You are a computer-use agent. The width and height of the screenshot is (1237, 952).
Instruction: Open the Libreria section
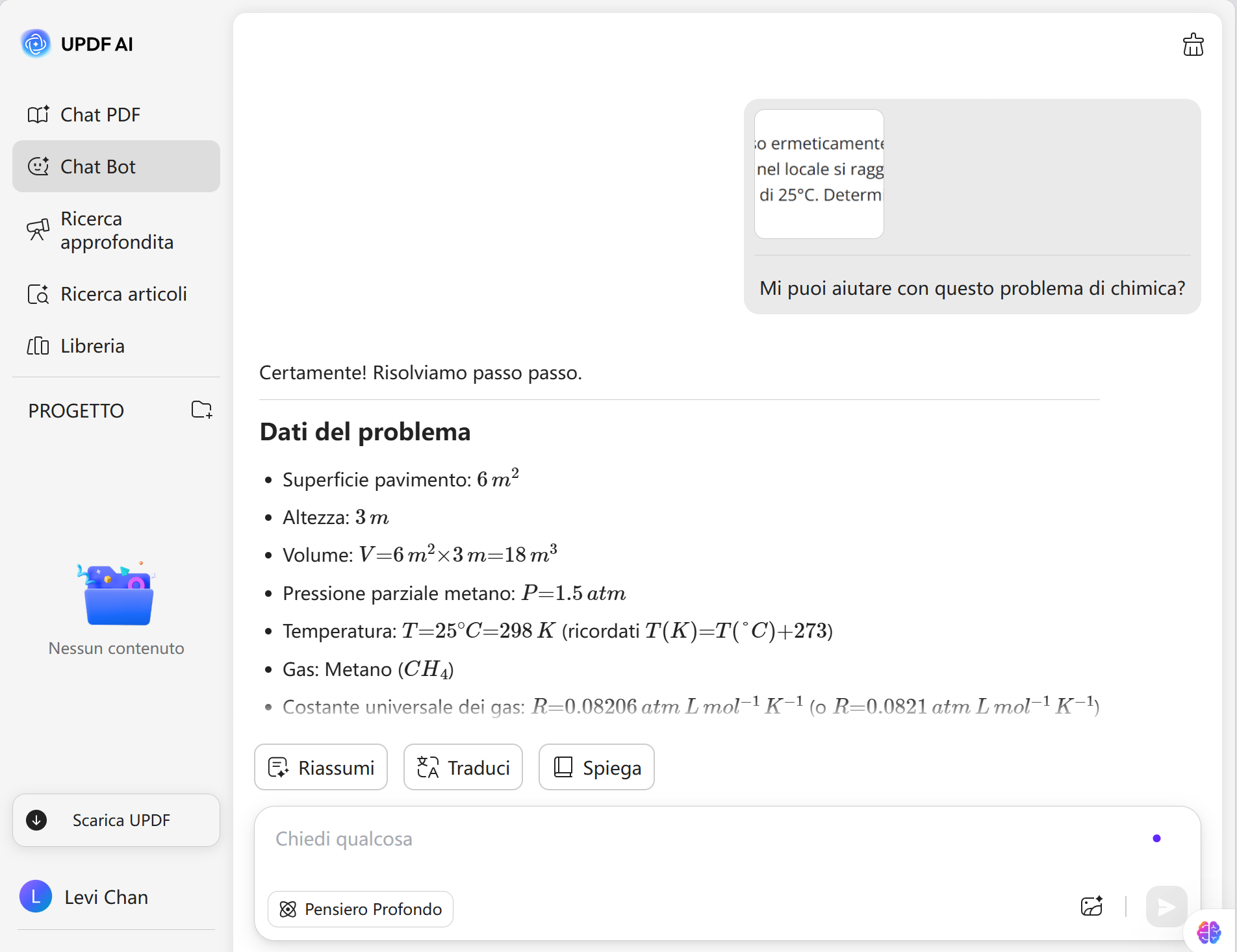pyautogui.click(x=92, y=346)
